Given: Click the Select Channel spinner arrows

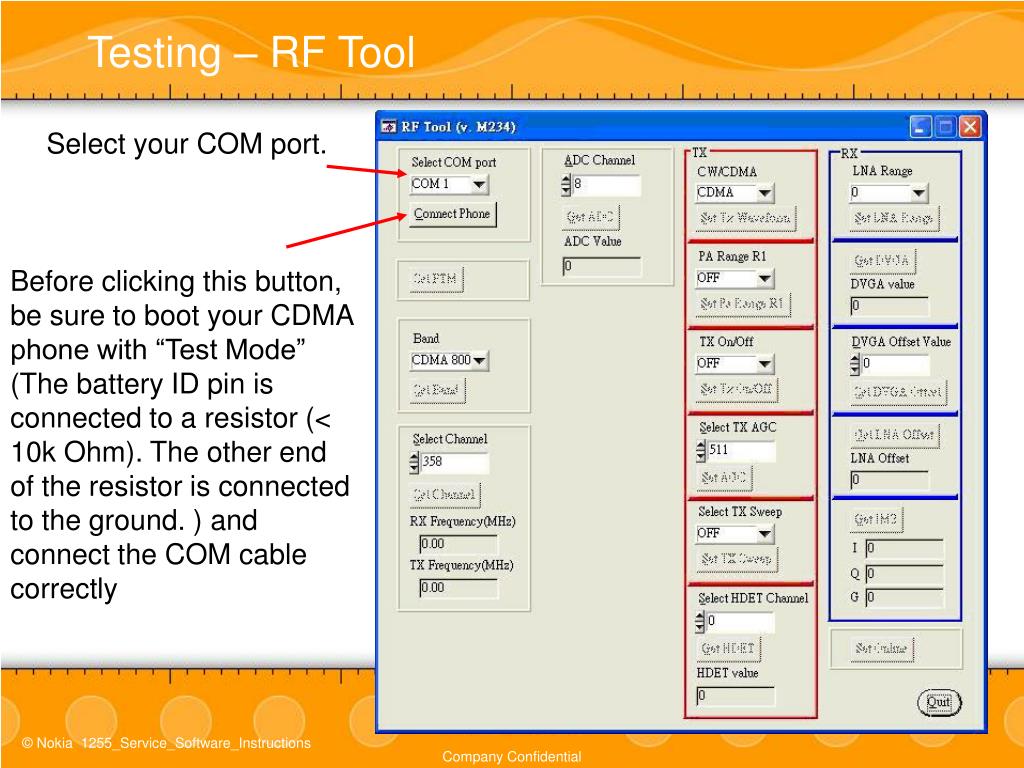Looking at the screenshot, I should pos(414,462).
